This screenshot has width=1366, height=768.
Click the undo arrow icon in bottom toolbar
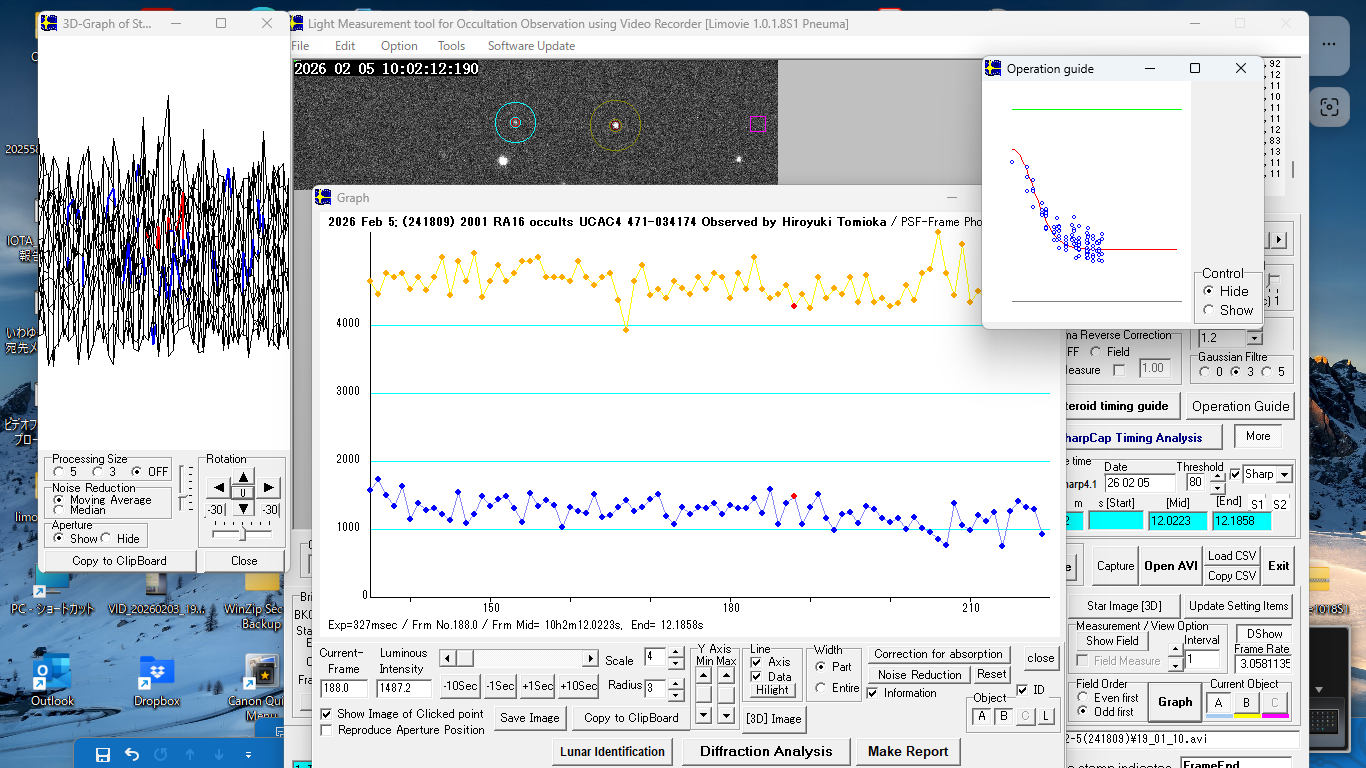click(131, 754)
